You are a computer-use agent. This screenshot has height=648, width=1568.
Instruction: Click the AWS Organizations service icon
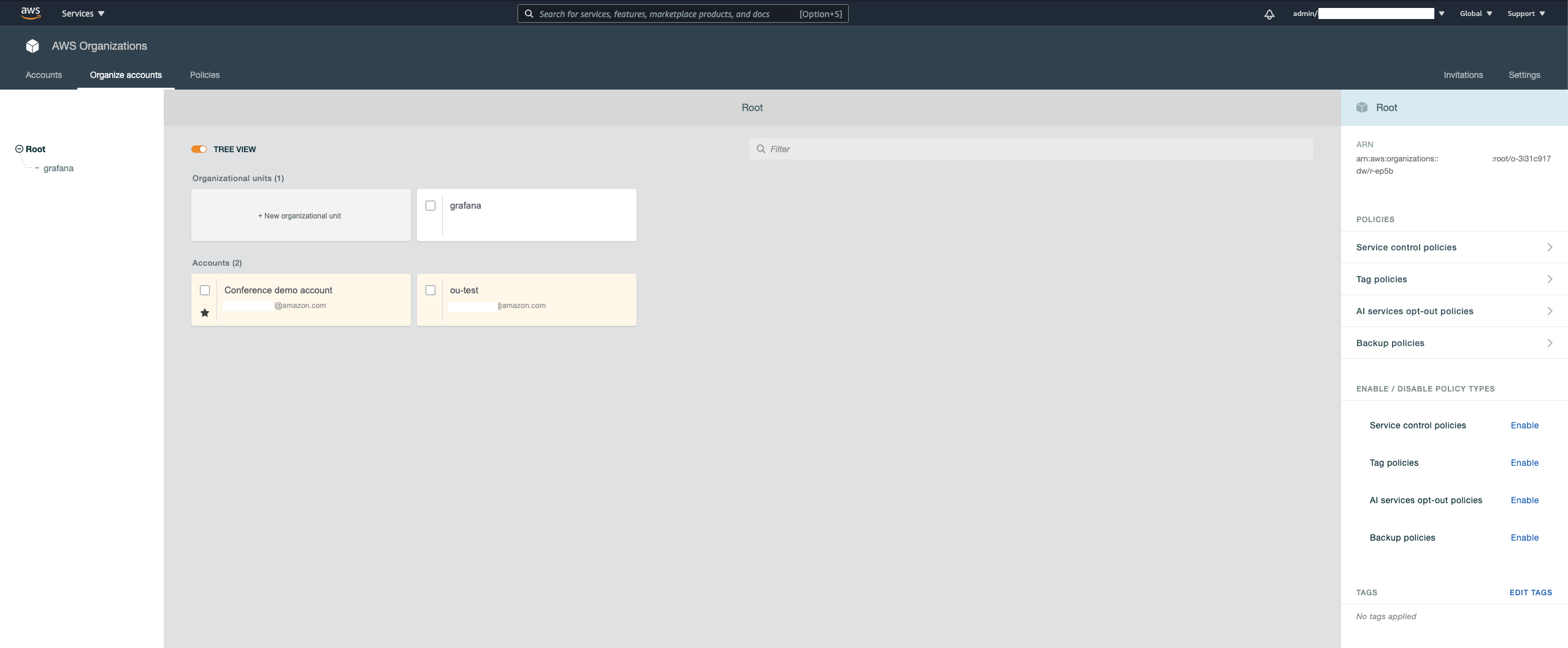tap(32, 45)
